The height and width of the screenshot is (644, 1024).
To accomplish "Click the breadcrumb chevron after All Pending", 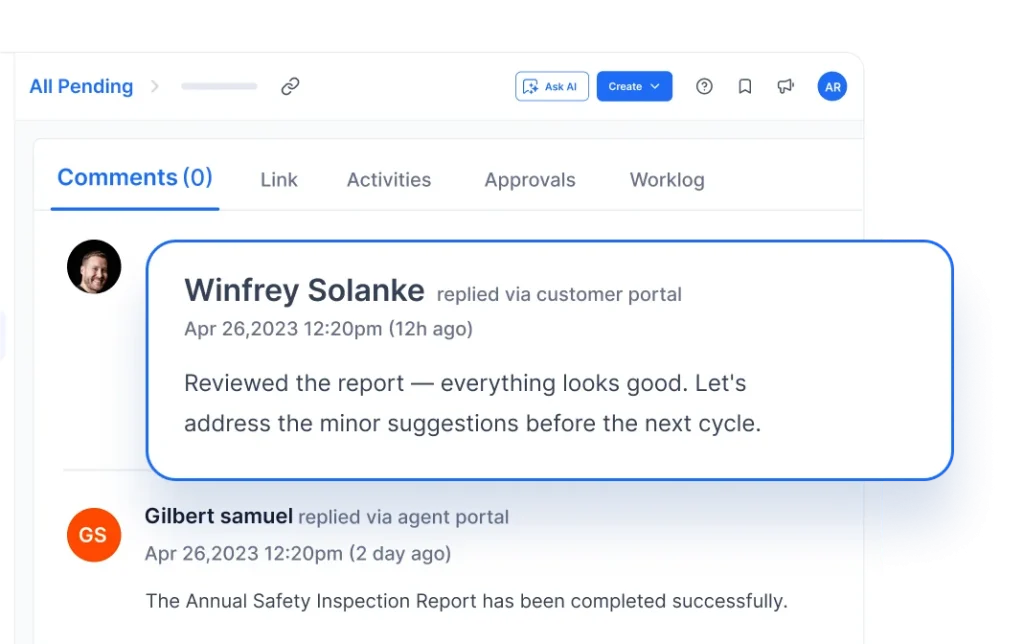I will point(155,87).
